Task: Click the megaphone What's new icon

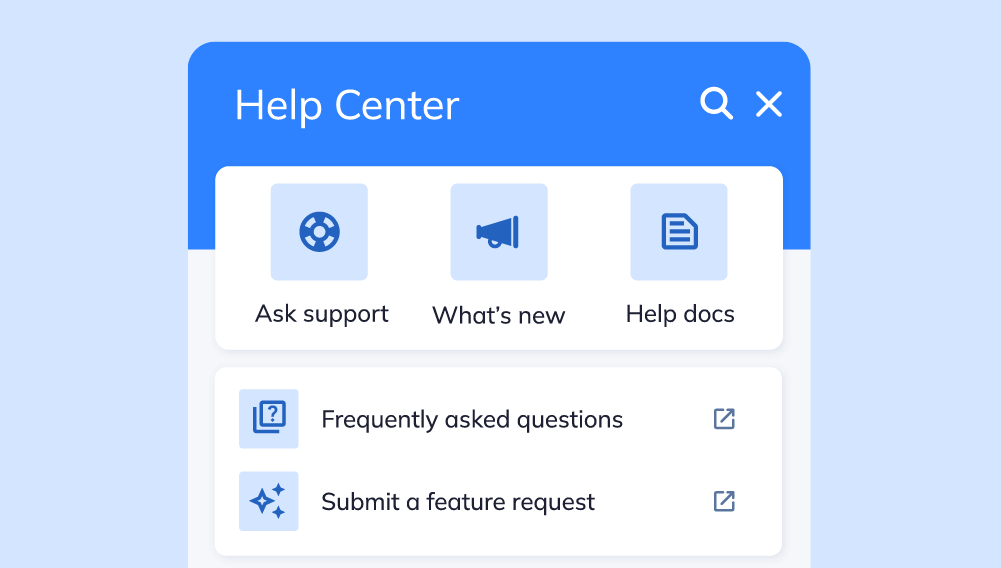Action: (498, 232)
